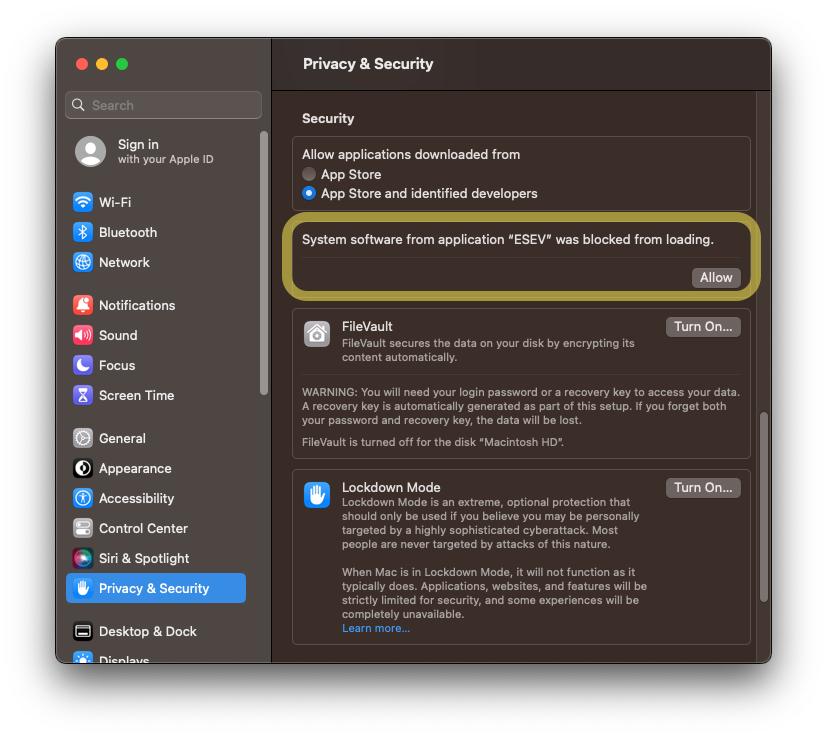
Task: Click the FileVault house icon
Action: (317, 334)
